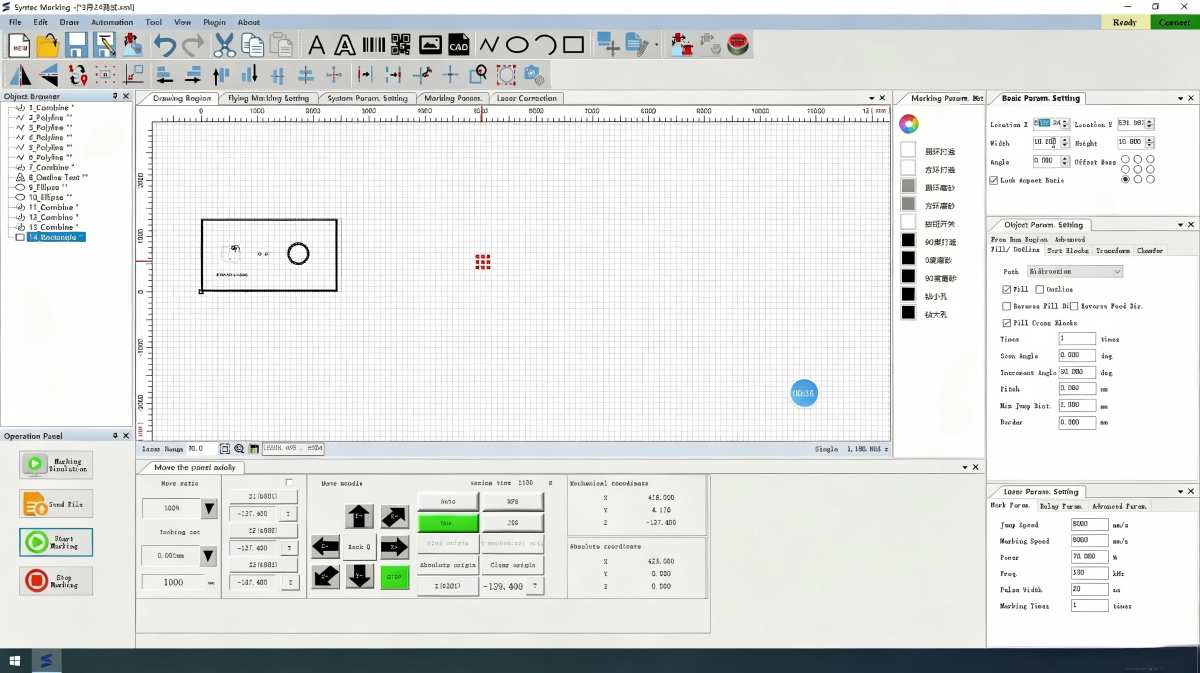The image size is (1200, 673).
Task: Select the Rectangle draw tool
Action: click(x=574, y=45)
